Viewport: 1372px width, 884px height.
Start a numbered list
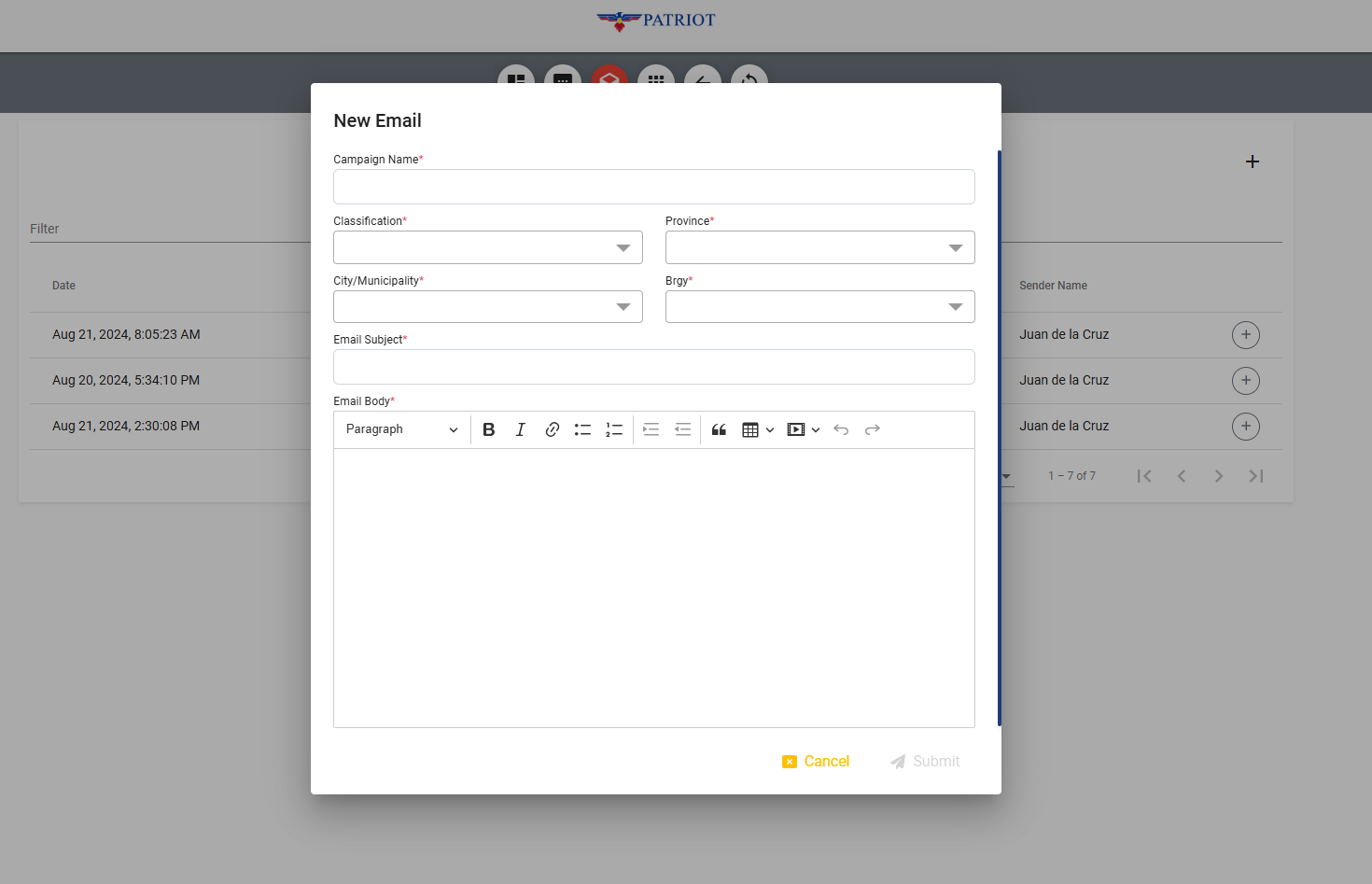(x=614, y=429)
